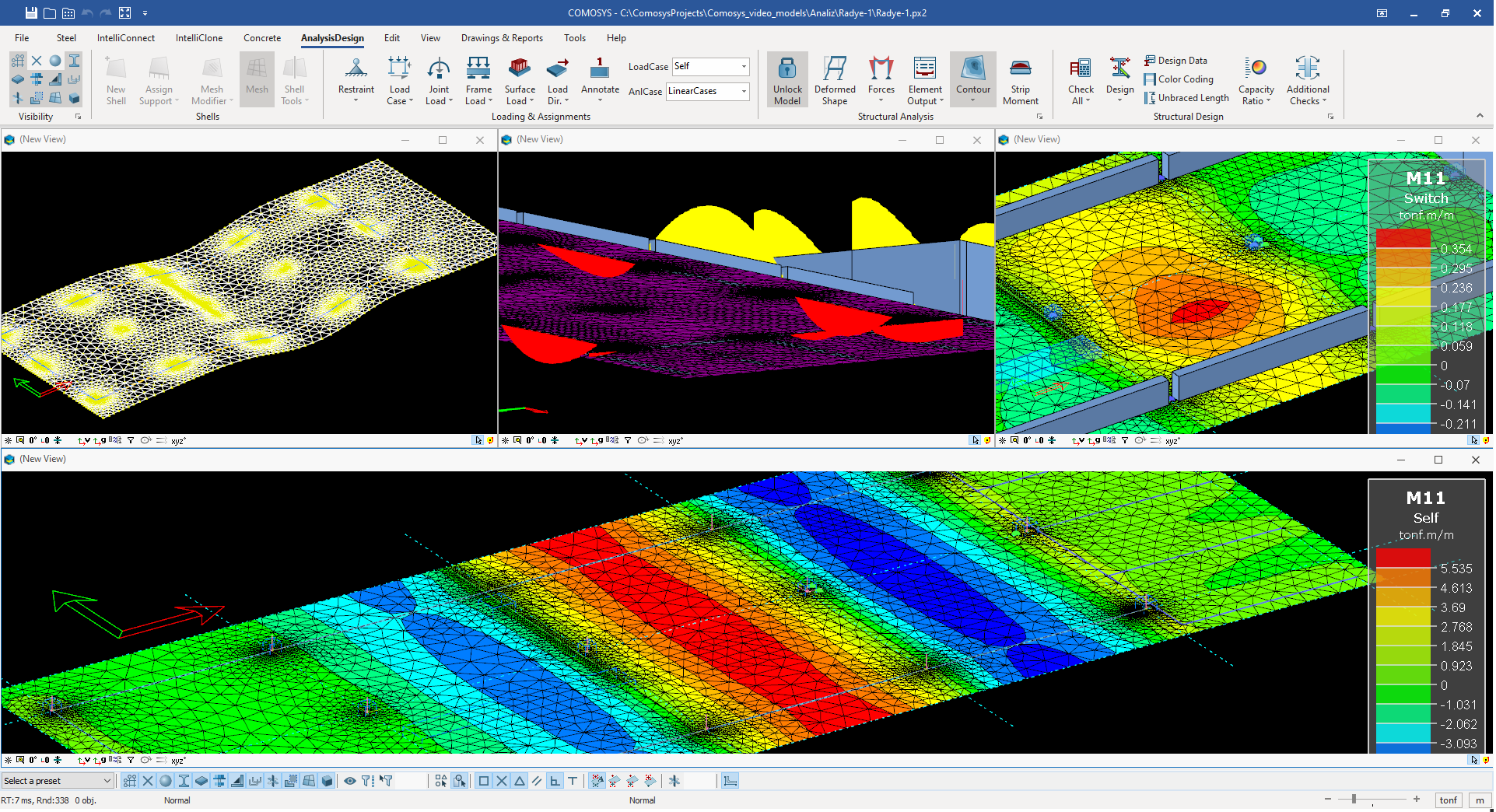
Task: Click the red 5.535 legend swatch
Action: click(1404, 558)
